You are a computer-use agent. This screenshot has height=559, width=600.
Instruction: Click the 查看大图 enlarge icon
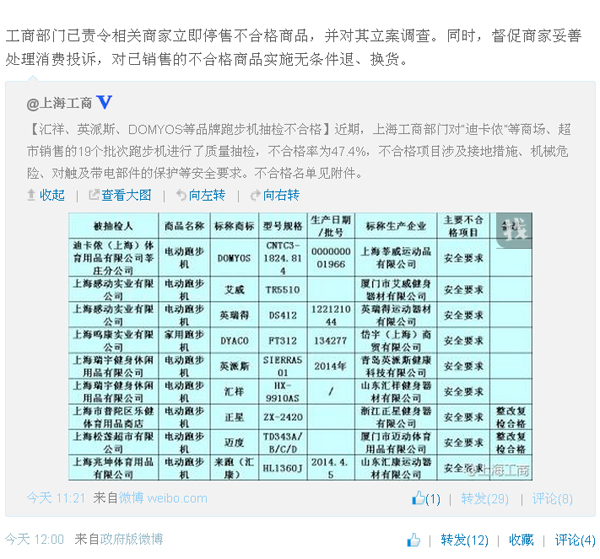pos(94,195)
